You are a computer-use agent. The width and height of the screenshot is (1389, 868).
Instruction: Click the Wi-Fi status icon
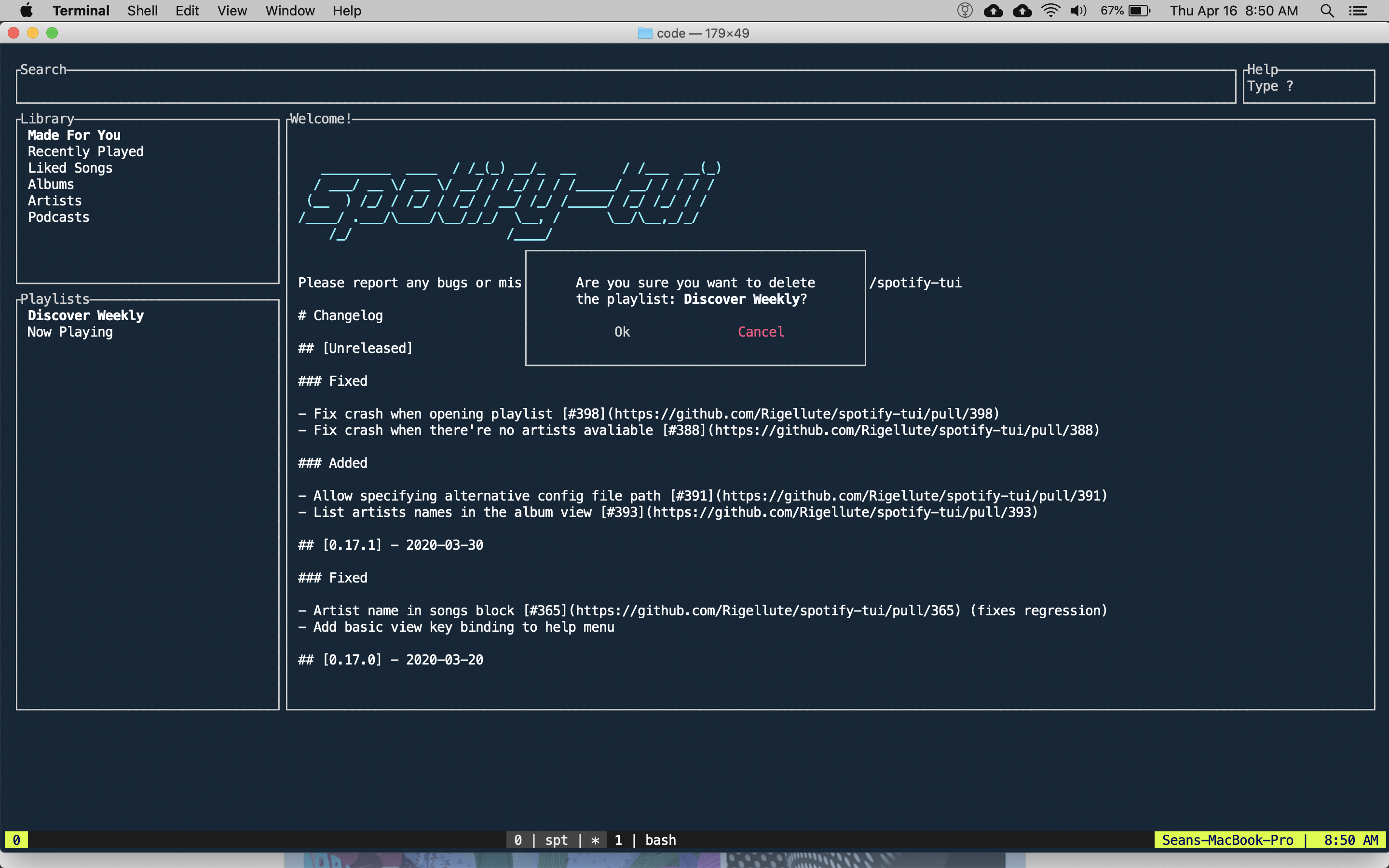coord(1050,11)
